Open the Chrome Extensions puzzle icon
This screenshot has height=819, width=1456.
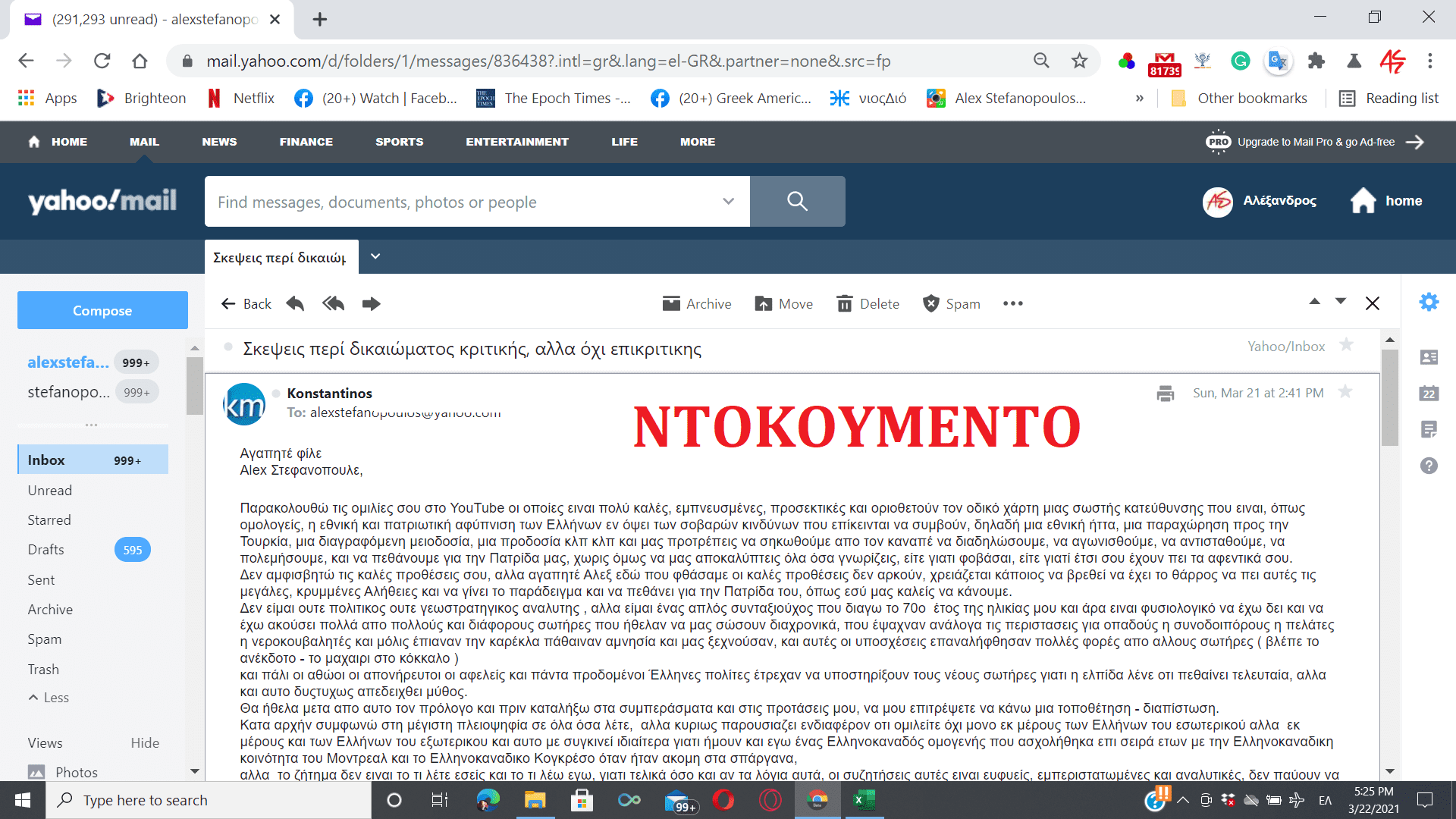[1316, 61]
